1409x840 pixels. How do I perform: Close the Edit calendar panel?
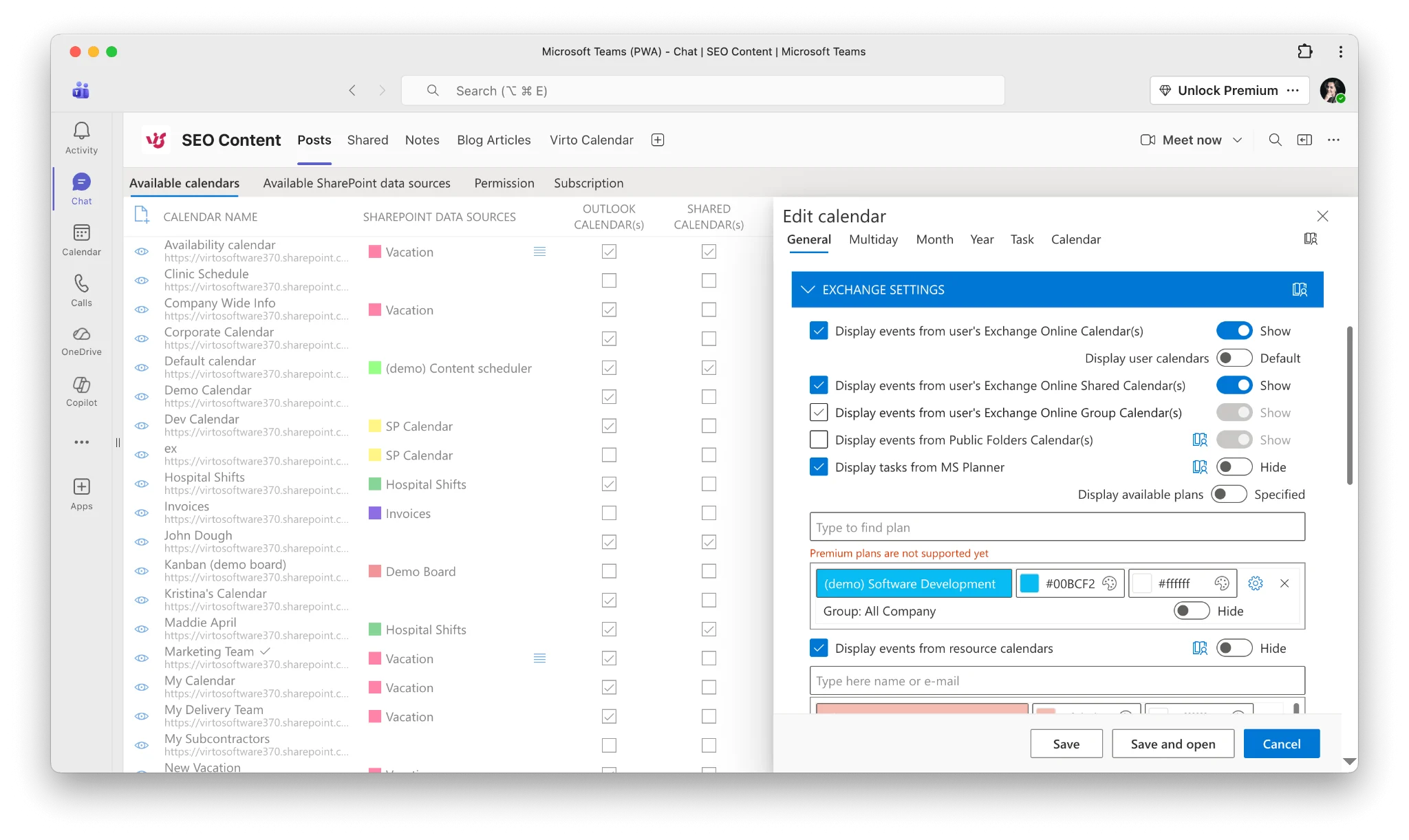pyautogui.click(x=1322, y=216)
